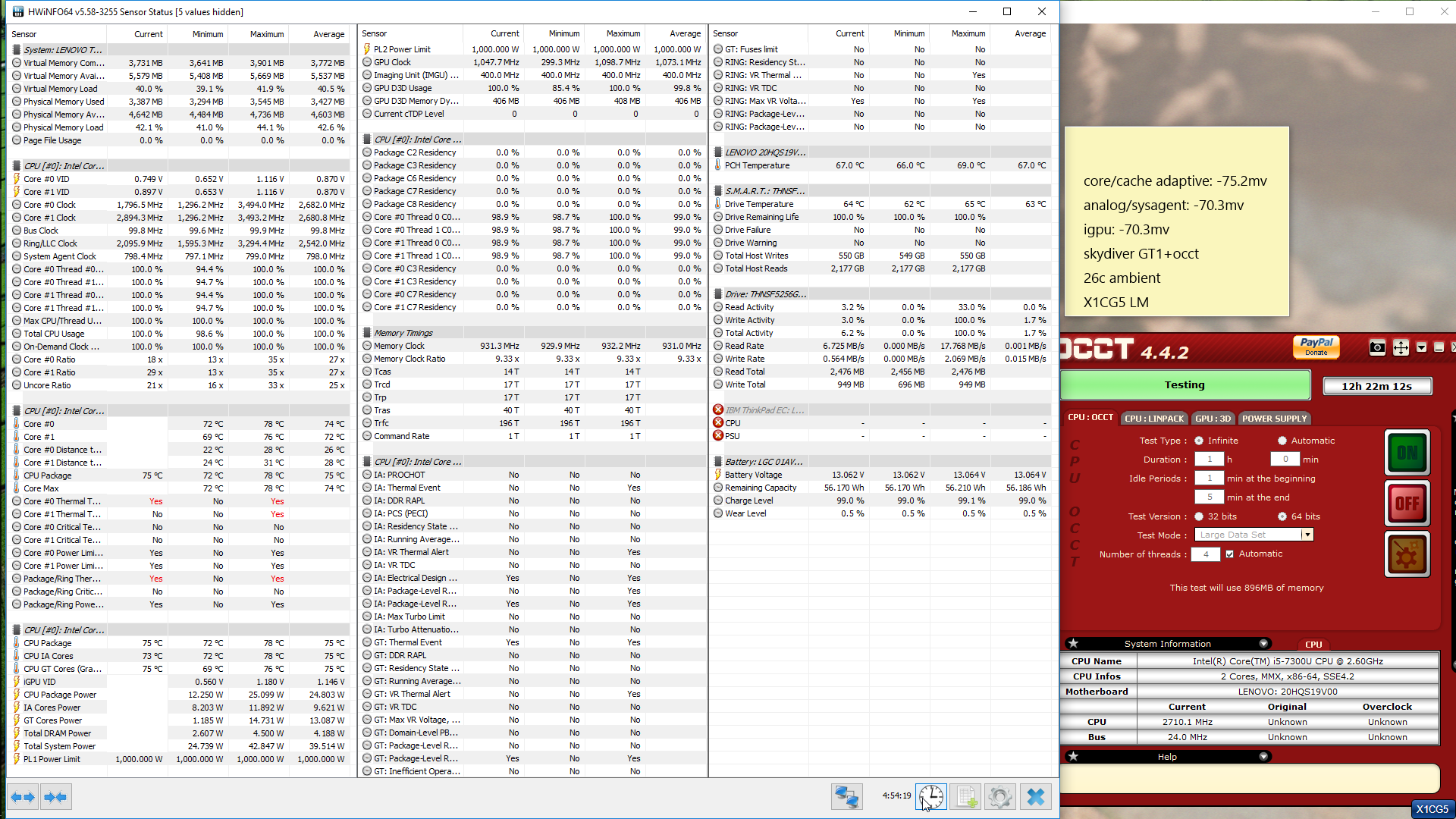Viewport: 1456px width, 819px height.
Task: Select CPU tab in System Information
Action: point(1313,645)
